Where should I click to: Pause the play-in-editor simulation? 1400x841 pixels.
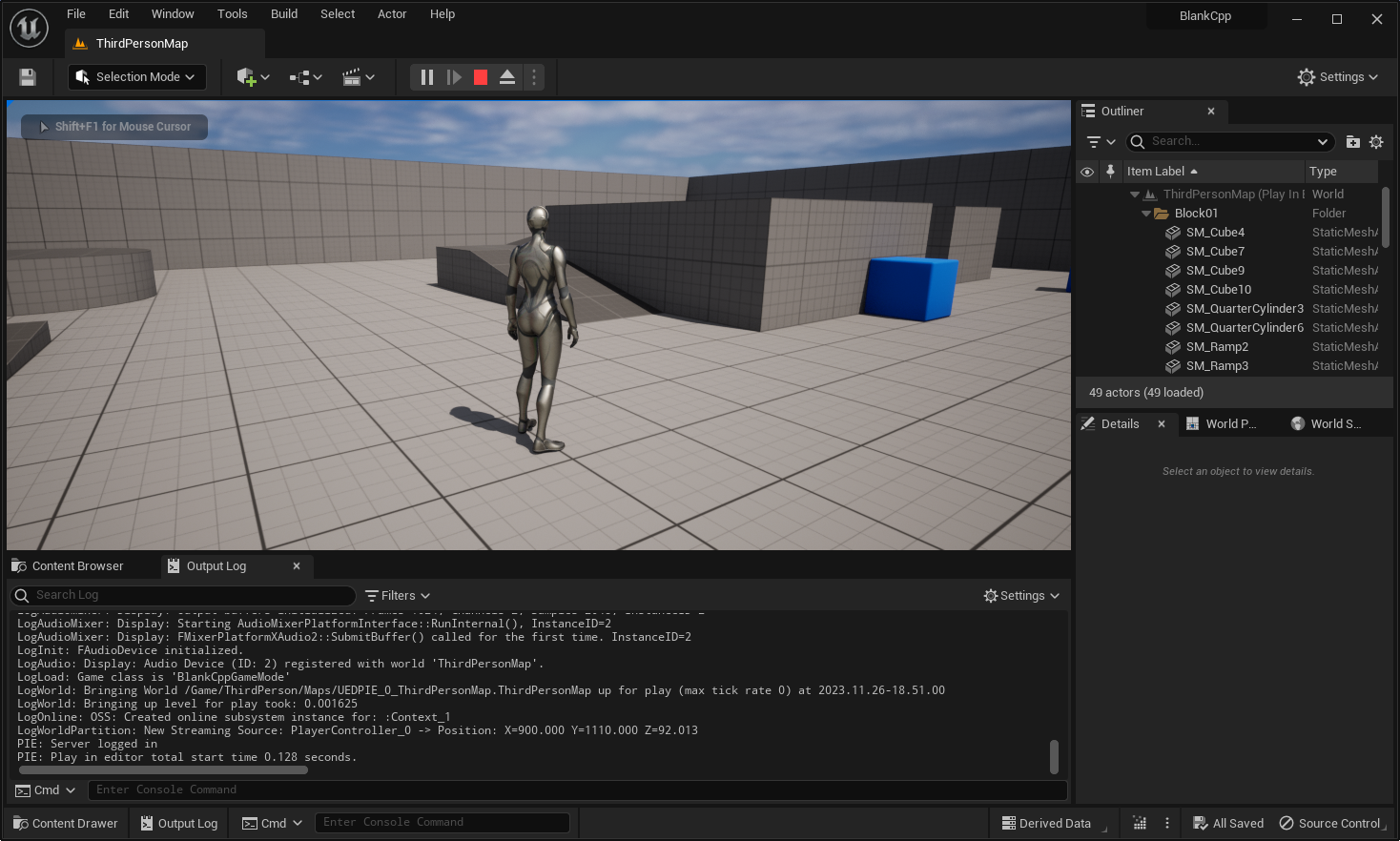point(427,77)
